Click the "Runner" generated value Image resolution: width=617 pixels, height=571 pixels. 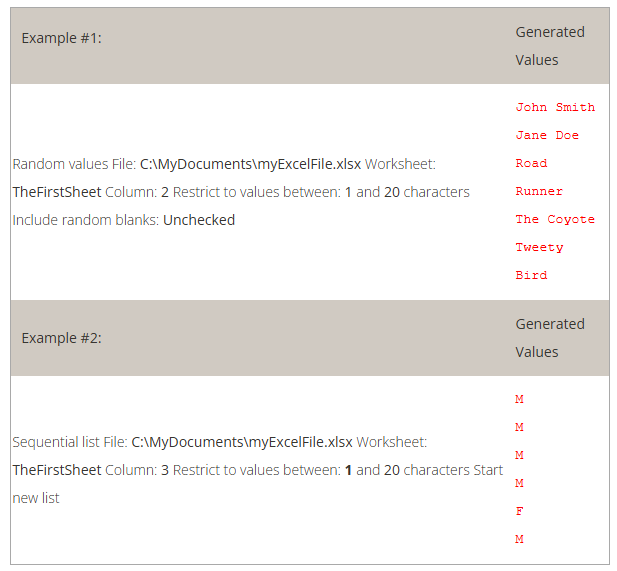click(539, 191)
